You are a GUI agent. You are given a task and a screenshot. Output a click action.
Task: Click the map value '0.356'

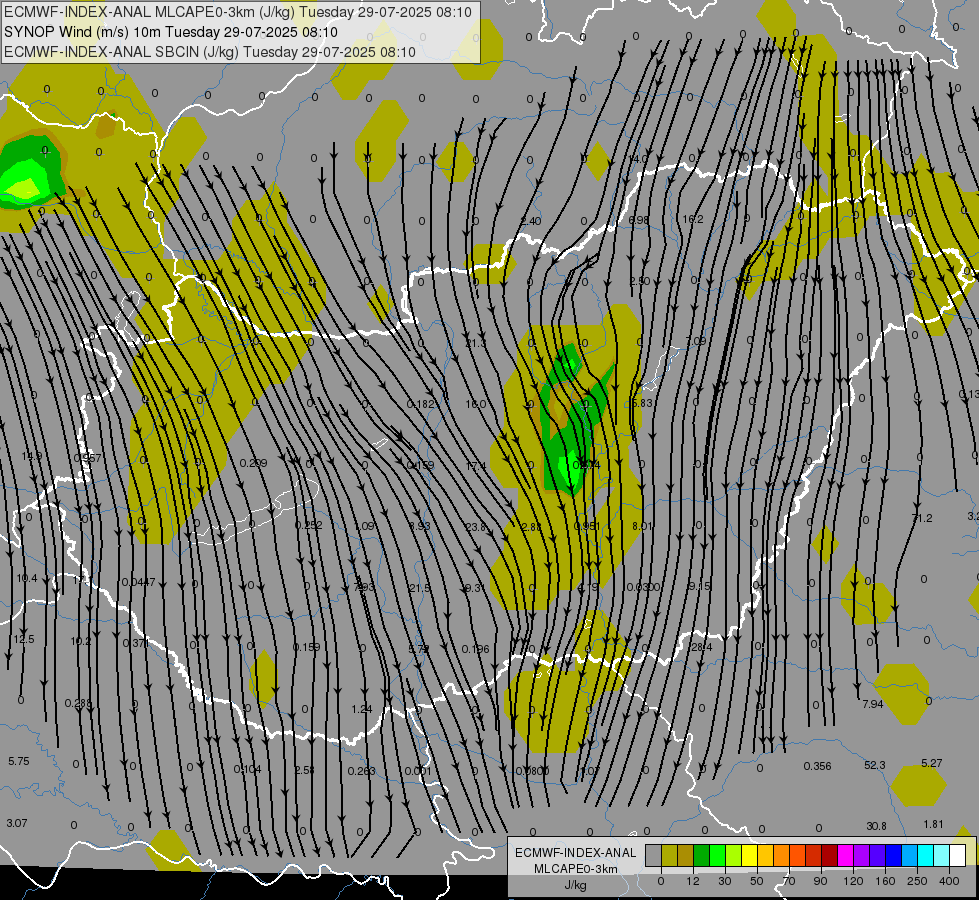coord(817,766)
